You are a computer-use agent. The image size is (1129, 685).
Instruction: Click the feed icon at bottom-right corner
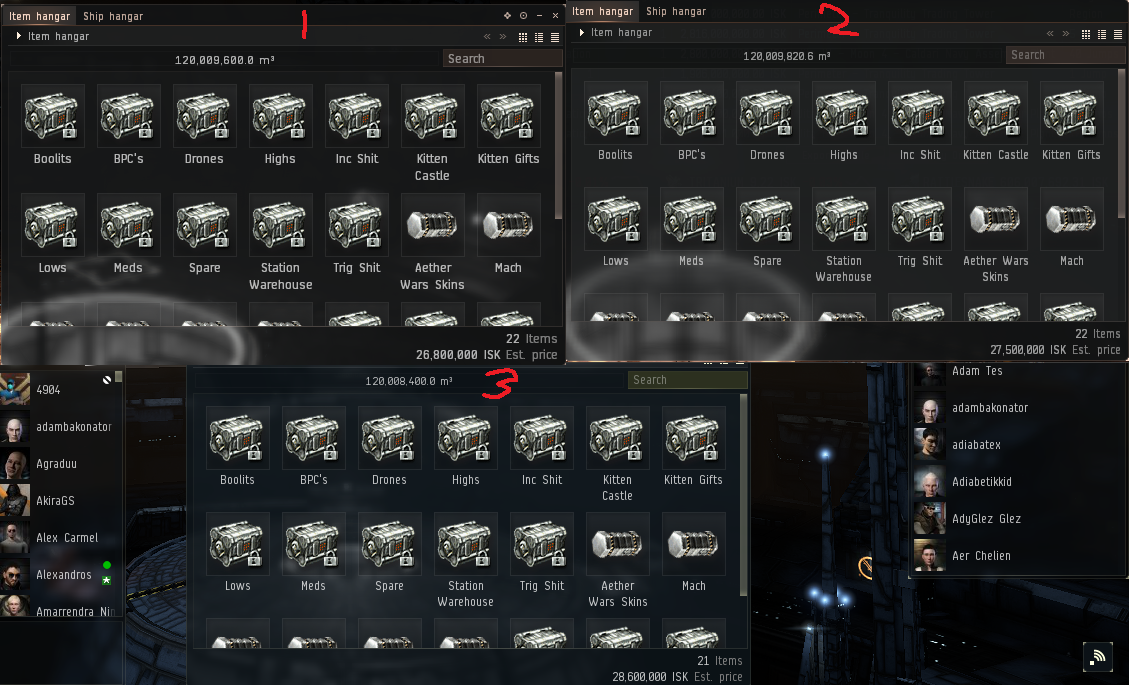click(x=1097, y=656)
